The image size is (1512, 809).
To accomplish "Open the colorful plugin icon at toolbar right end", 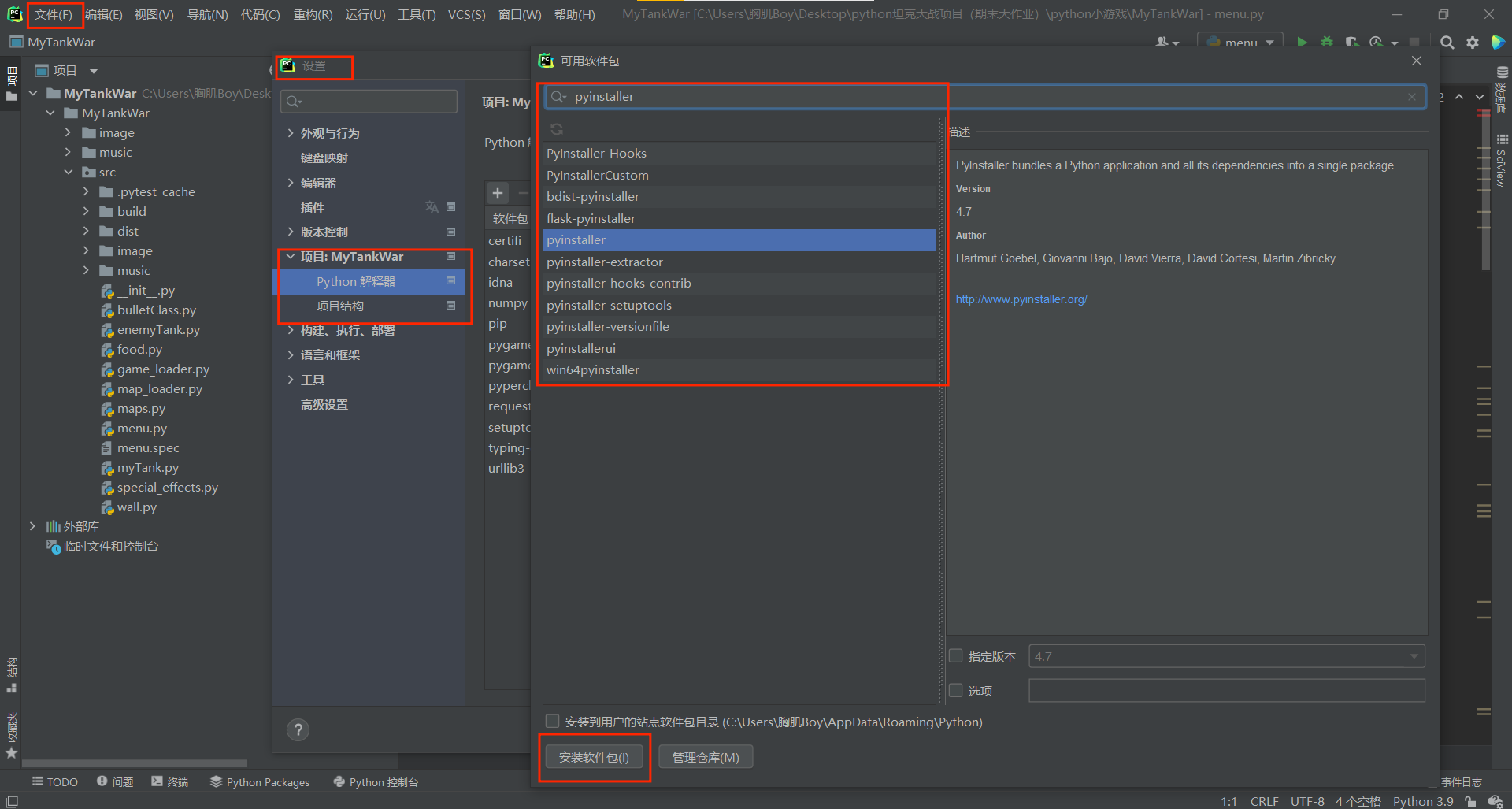I will [x=1498, y=43].
